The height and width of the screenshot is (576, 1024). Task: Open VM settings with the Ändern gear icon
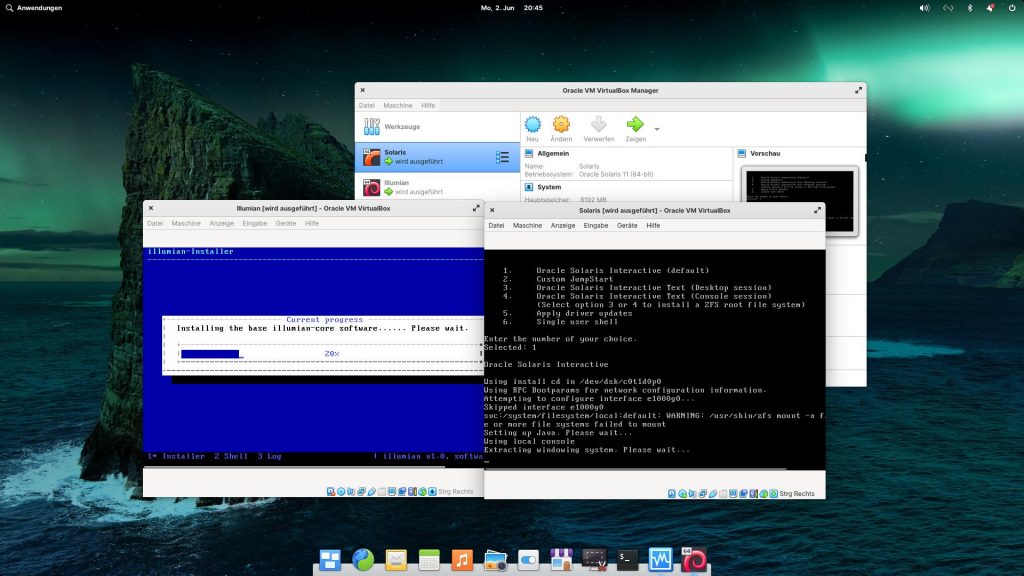pos(561,125)
